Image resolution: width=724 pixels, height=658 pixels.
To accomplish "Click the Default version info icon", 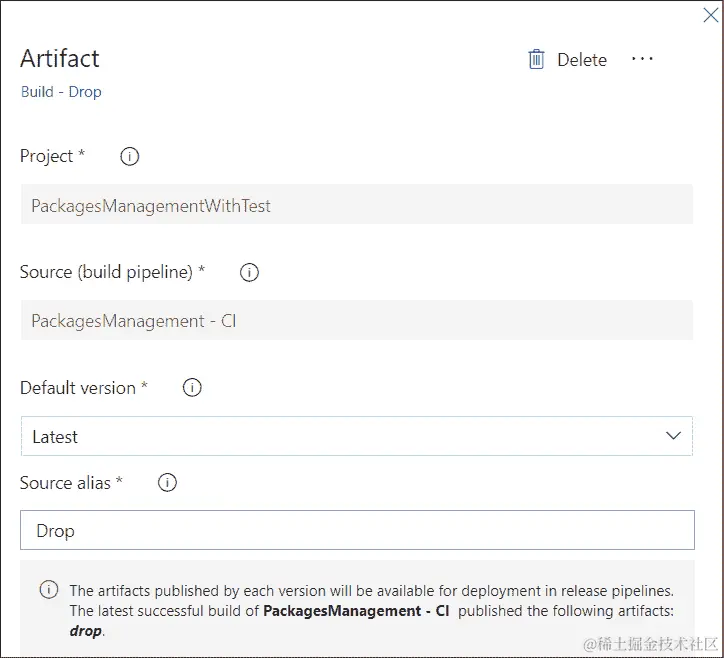I will [192, 388].
